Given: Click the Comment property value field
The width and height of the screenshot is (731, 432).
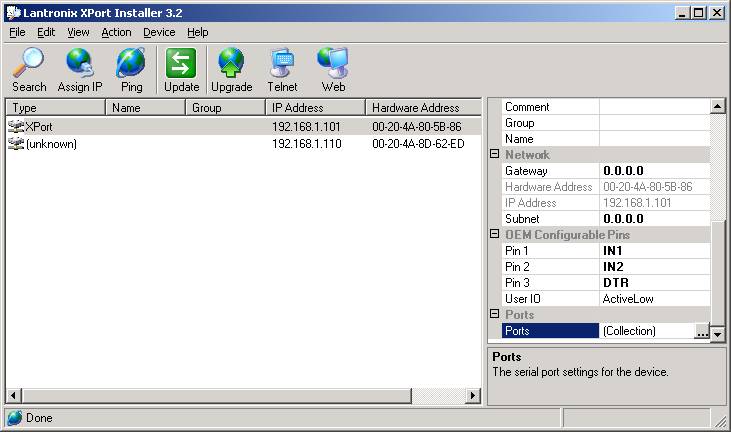Looking at the screenshot, I should pyautogui.click(x=654, y=107).
